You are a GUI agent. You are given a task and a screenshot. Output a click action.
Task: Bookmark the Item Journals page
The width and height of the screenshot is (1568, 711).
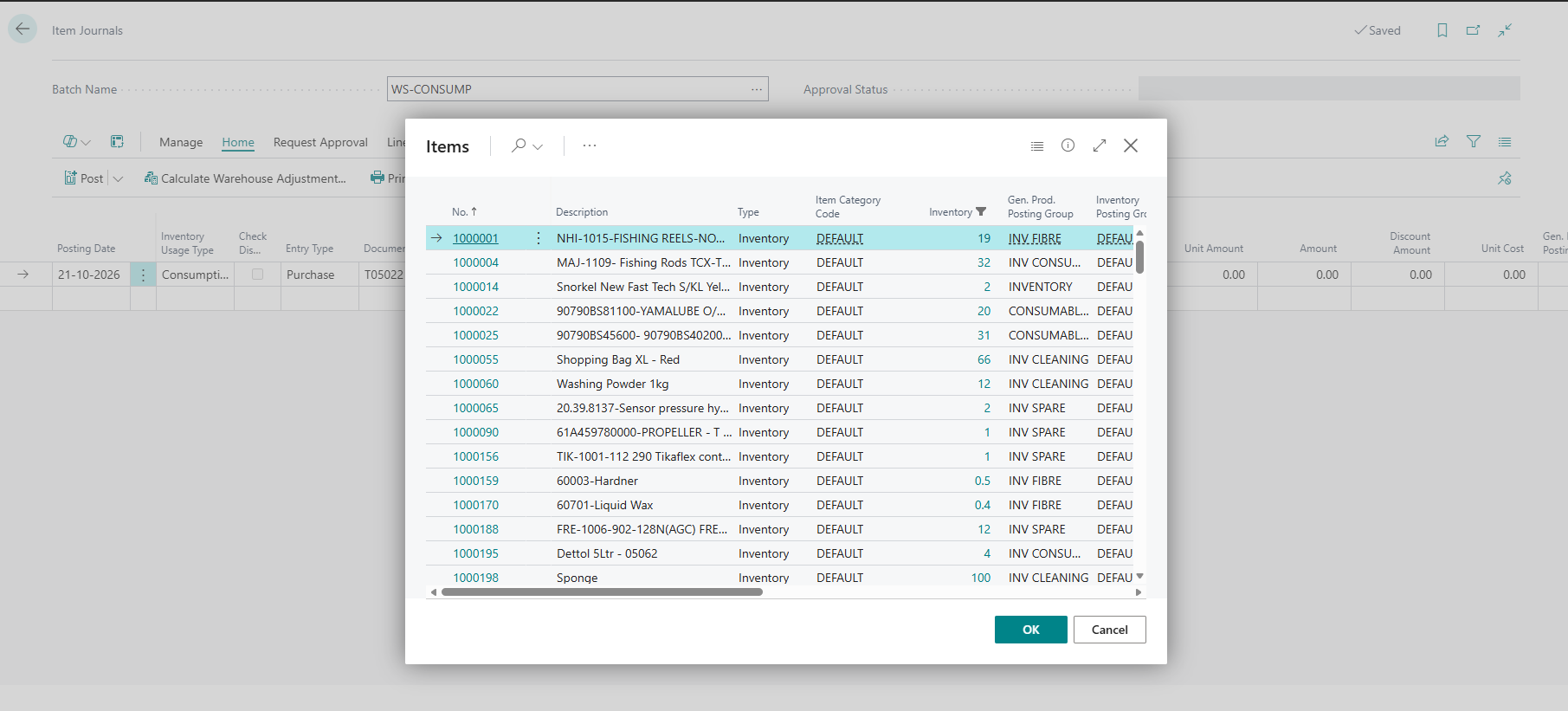pyautogui.click(x=1442, y=30)
